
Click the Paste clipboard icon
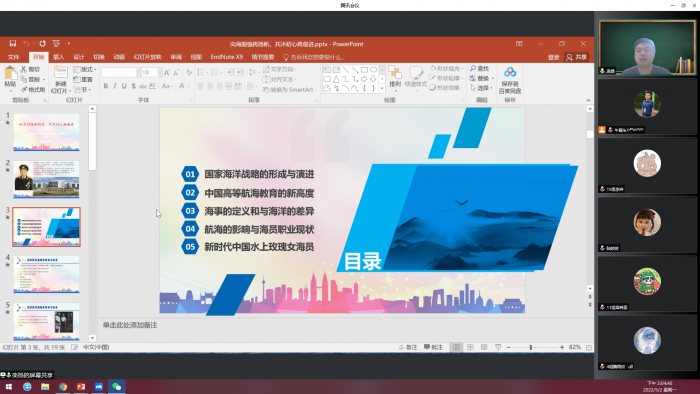pos(10,77)
